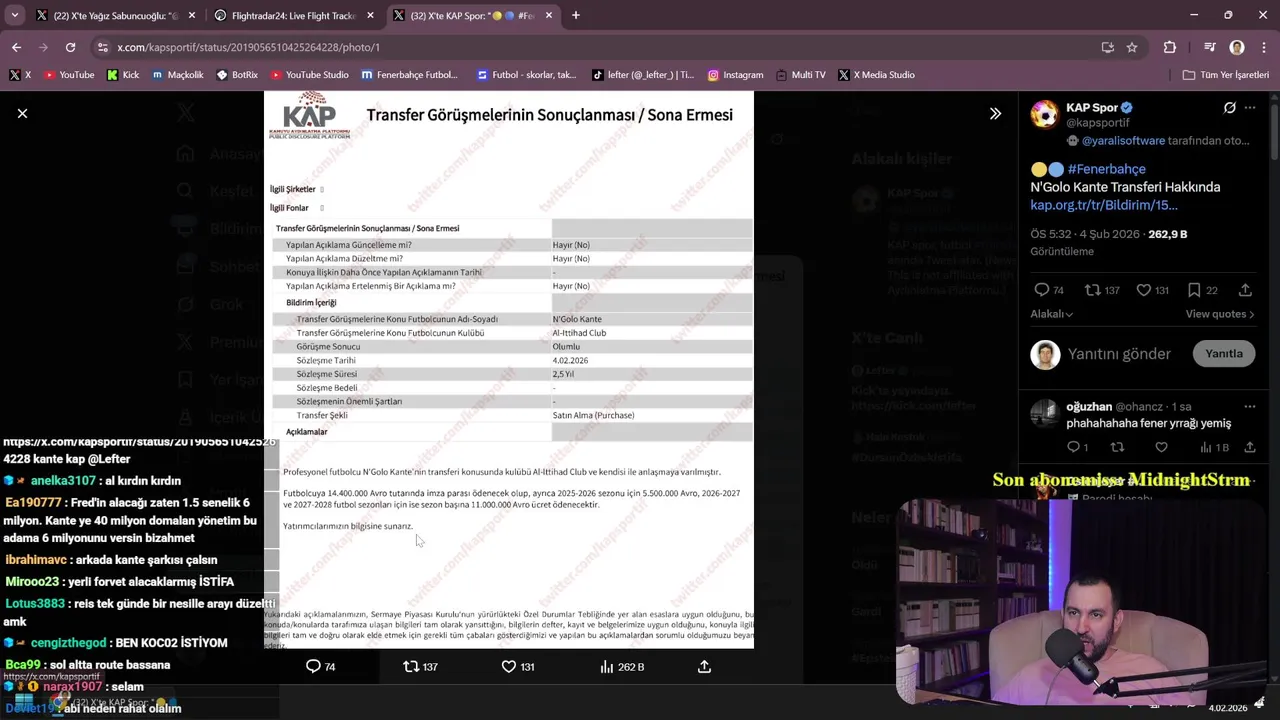This screenshot has width=1280, height=720.
Task: Open the oğuzhan username in replies
Action: click(1089, 407)
